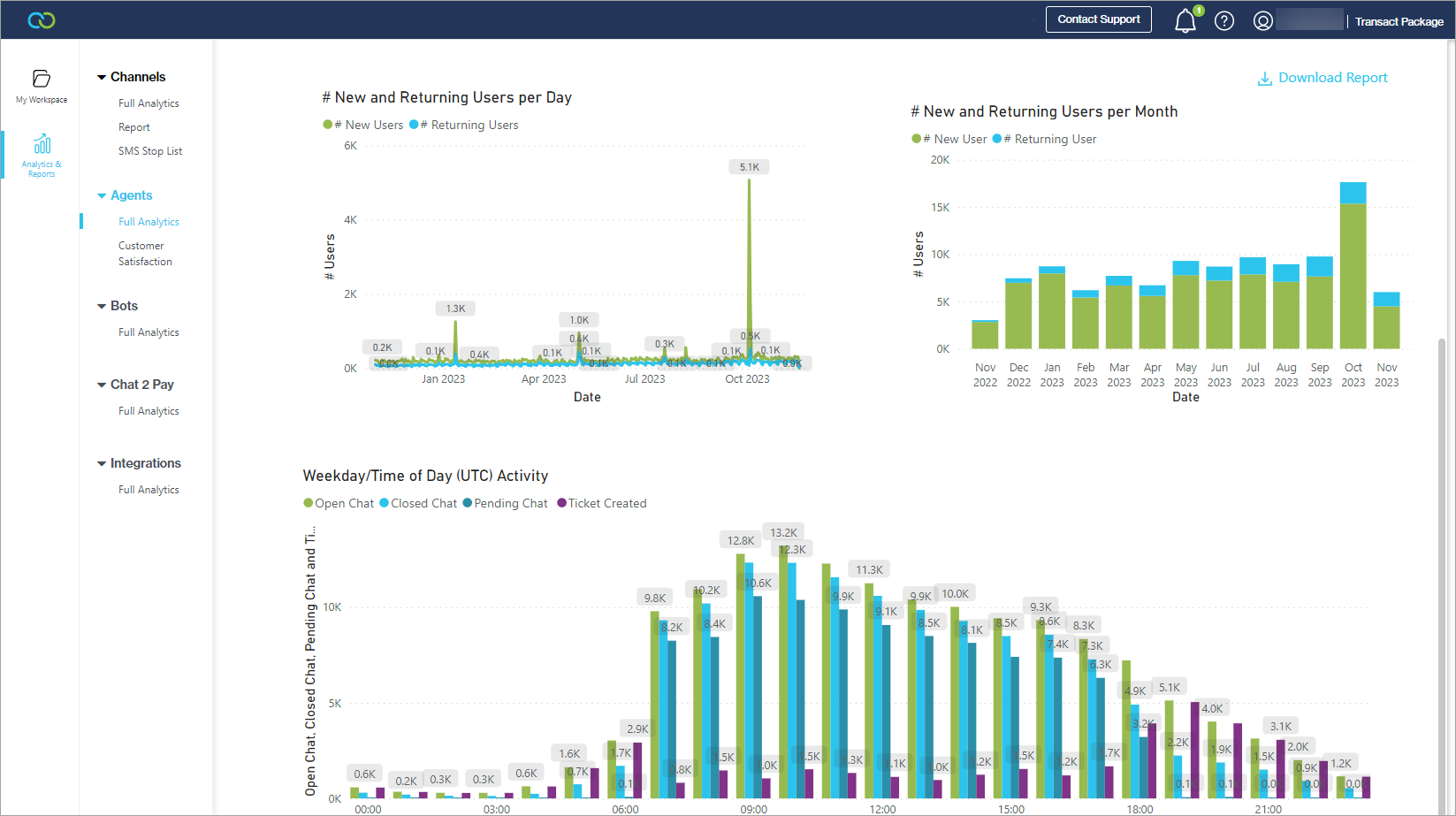Collapse the Channels section

102,77
